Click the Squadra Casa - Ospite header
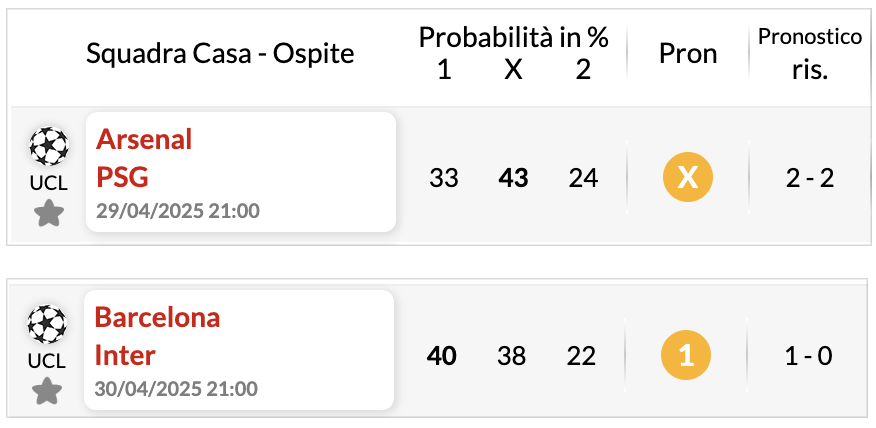This screenshot has height=428, width=876. click(x=220, y=54)
